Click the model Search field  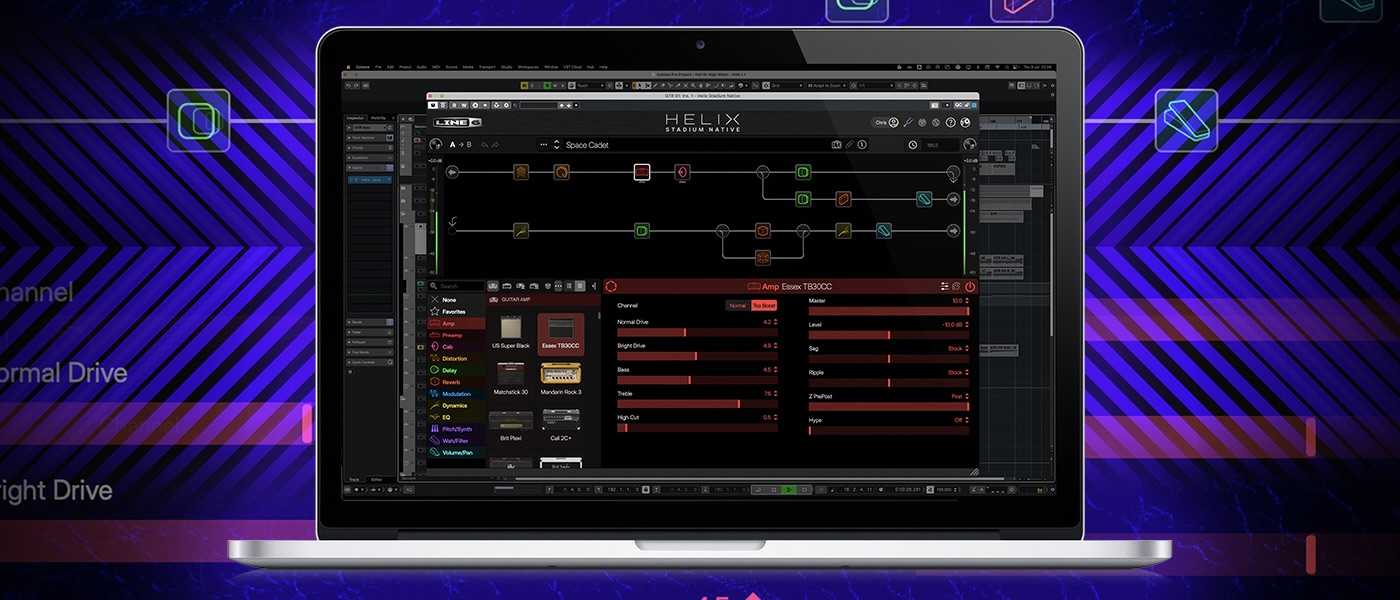[456, 286]
